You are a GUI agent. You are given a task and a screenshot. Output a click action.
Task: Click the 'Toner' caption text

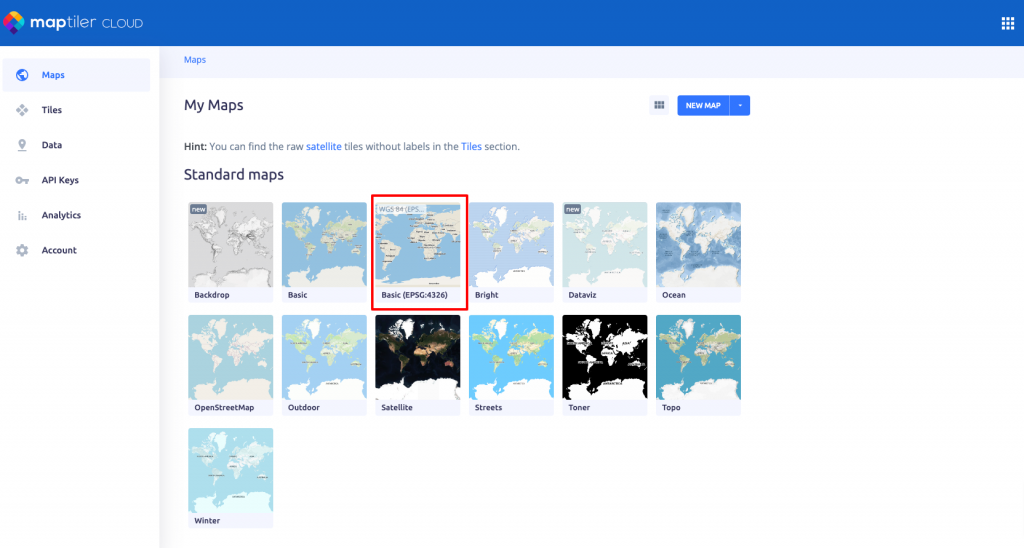[579, 408]
